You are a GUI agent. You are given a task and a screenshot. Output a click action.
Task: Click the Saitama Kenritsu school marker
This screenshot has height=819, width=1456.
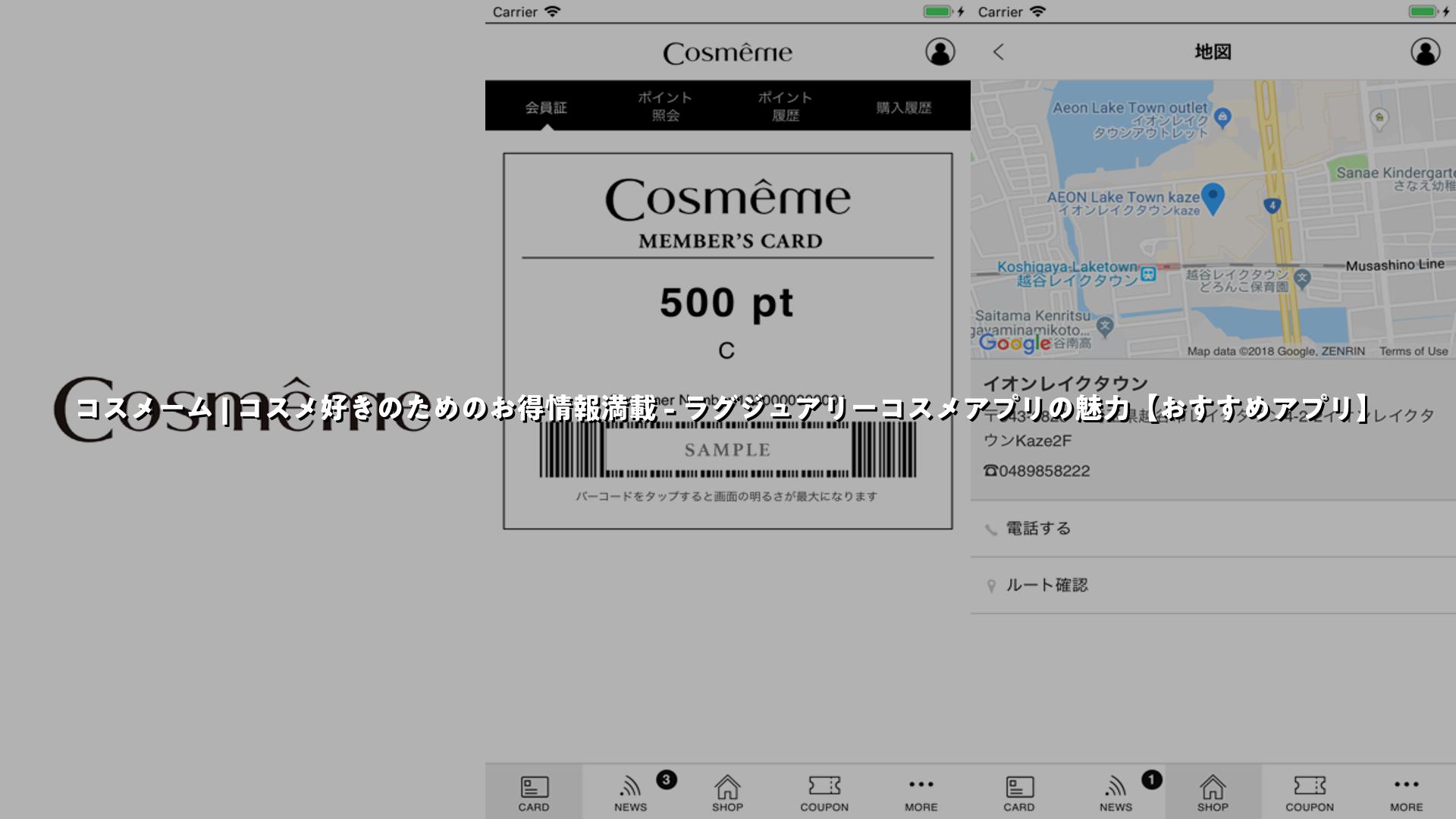tap(1105, 326)
